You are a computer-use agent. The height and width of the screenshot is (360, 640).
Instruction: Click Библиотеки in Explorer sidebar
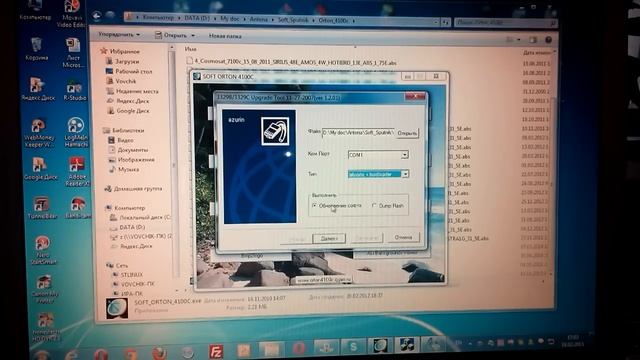point(124,130)
